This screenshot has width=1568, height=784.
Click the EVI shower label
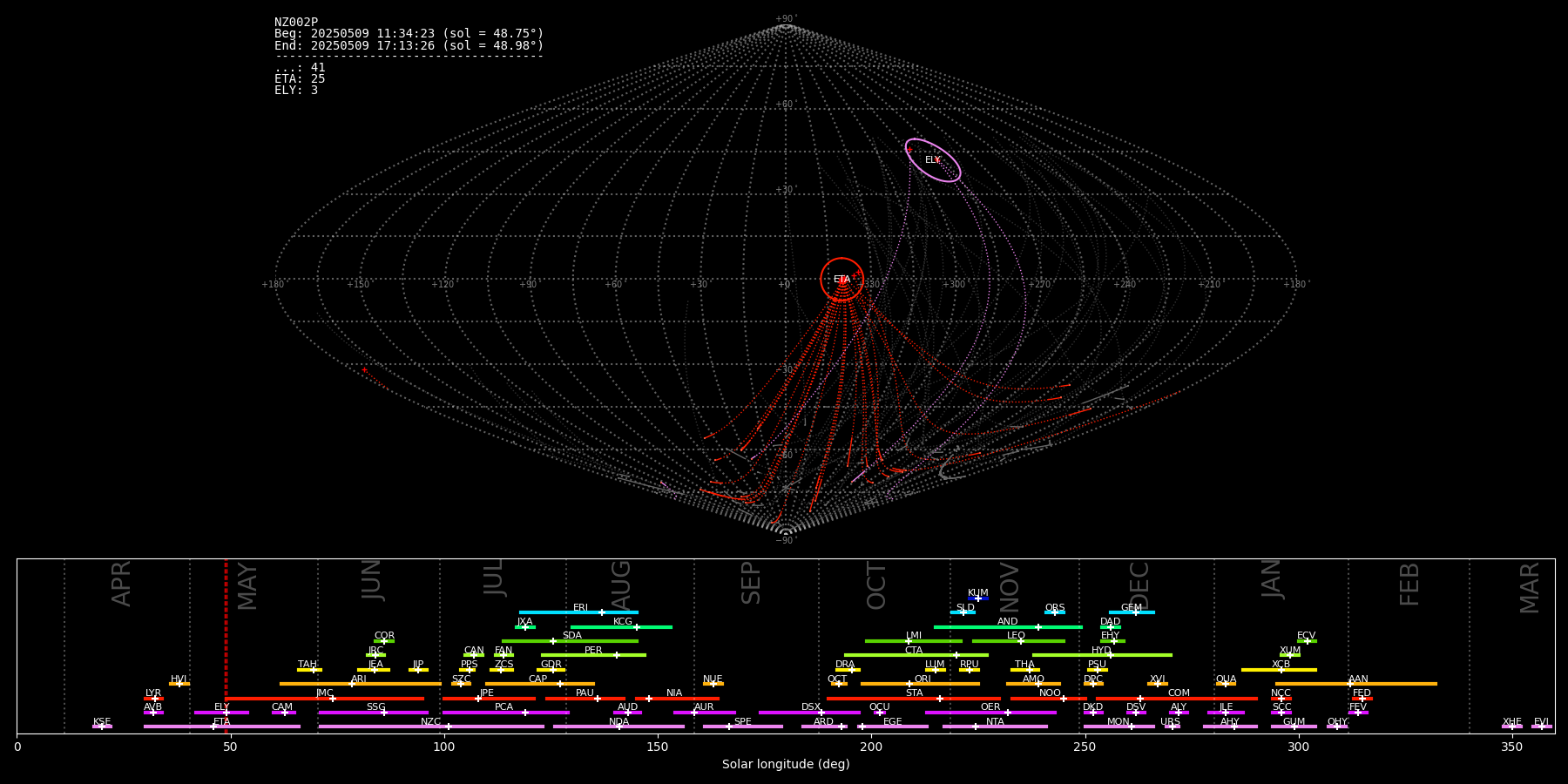1541,722
